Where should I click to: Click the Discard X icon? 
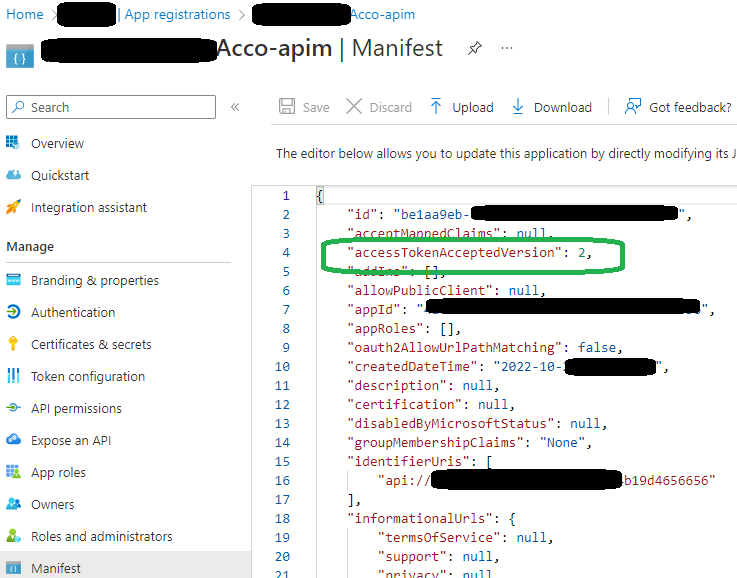click(354, 106)
